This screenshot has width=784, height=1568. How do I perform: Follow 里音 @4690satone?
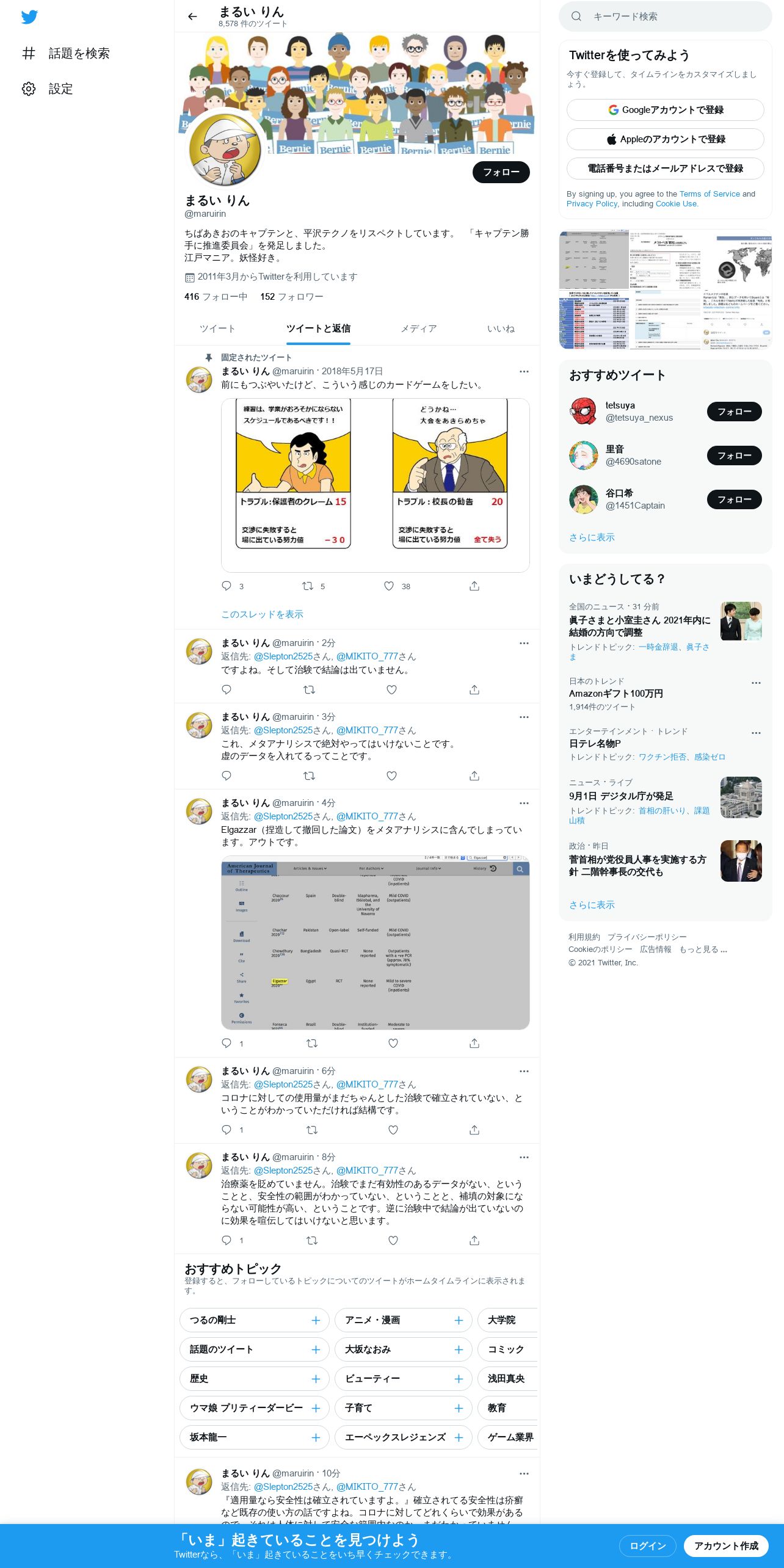(x=734, y=456)
